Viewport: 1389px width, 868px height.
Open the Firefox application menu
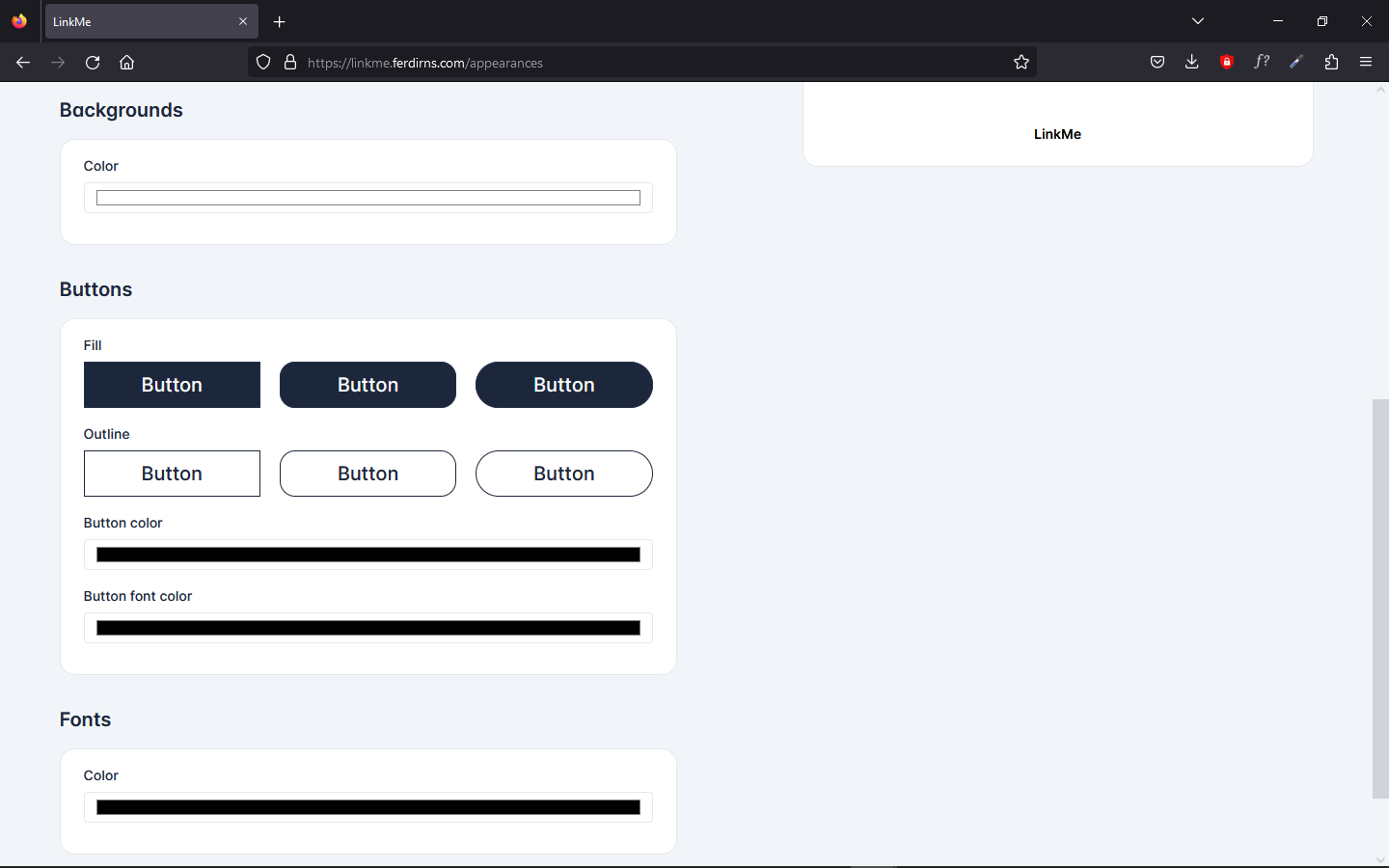(x=1366, y=62)
